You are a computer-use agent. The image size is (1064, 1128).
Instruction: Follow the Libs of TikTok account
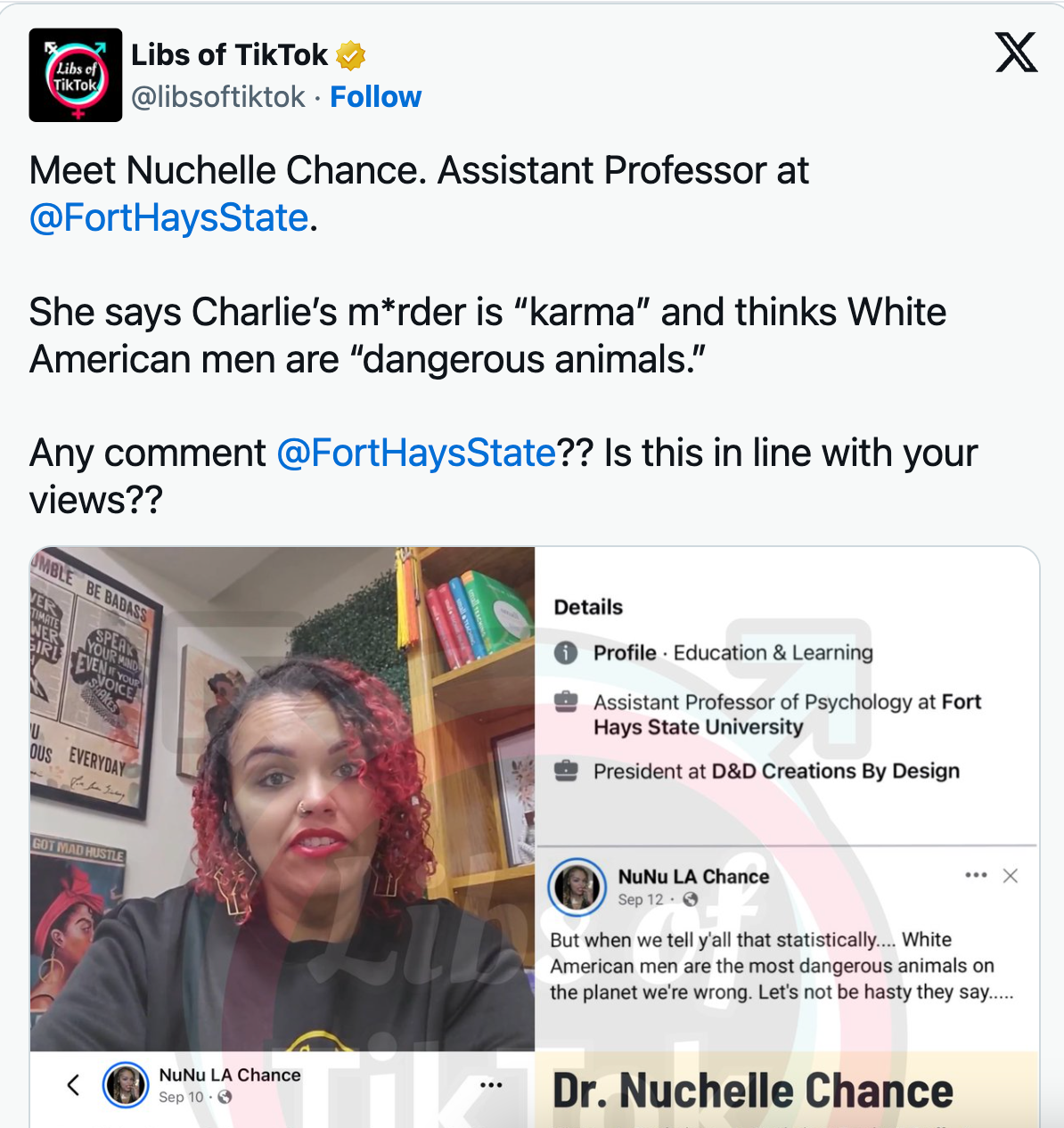click(x=375, y=96)
